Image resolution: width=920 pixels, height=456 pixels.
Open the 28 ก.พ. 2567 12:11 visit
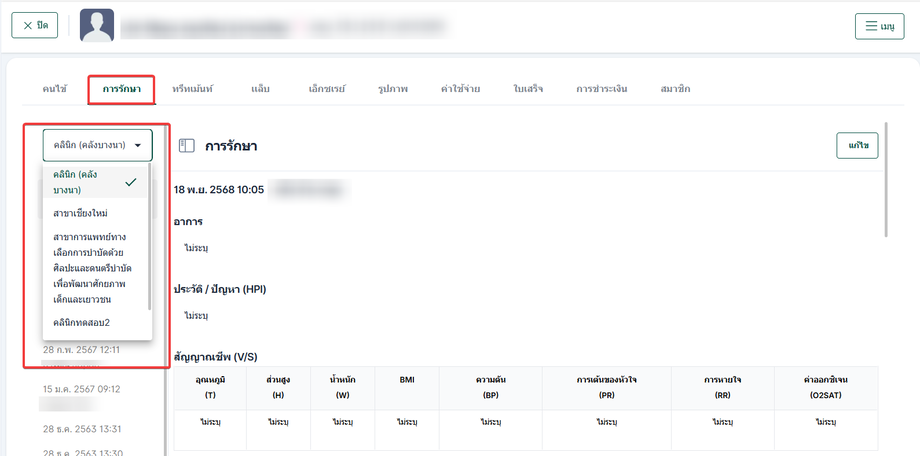tap(81, 350)
